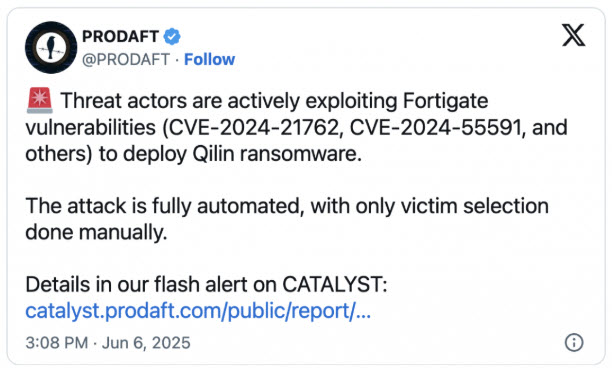Visit the @PRODAFT handle profile
This screenshot has height=371, width=612.
tap(126, 60)
